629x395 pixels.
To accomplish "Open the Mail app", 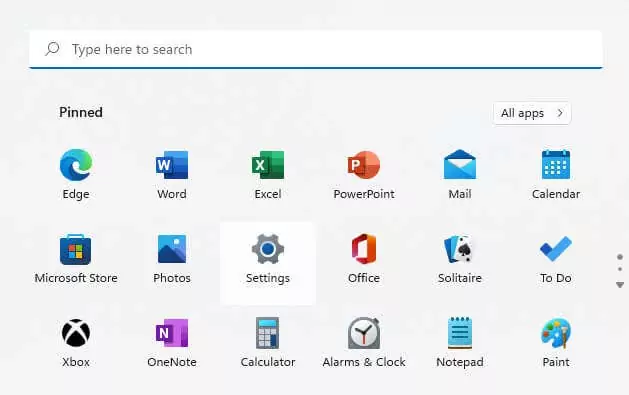I will [460, 174].
